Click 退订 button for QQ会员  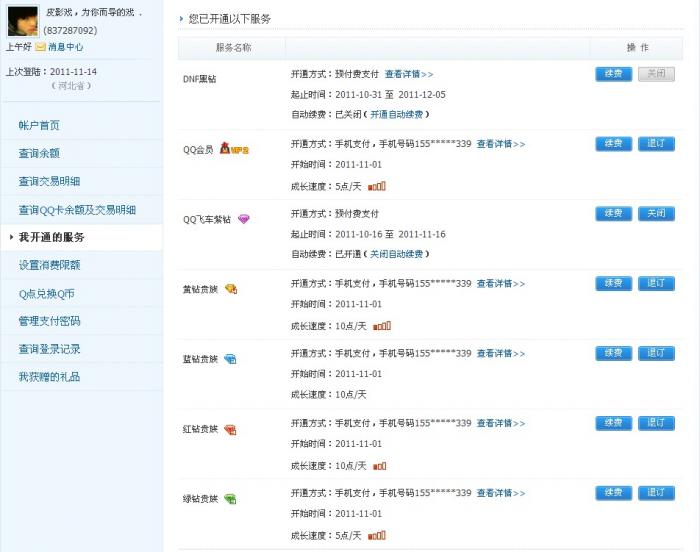pos(656,144)
